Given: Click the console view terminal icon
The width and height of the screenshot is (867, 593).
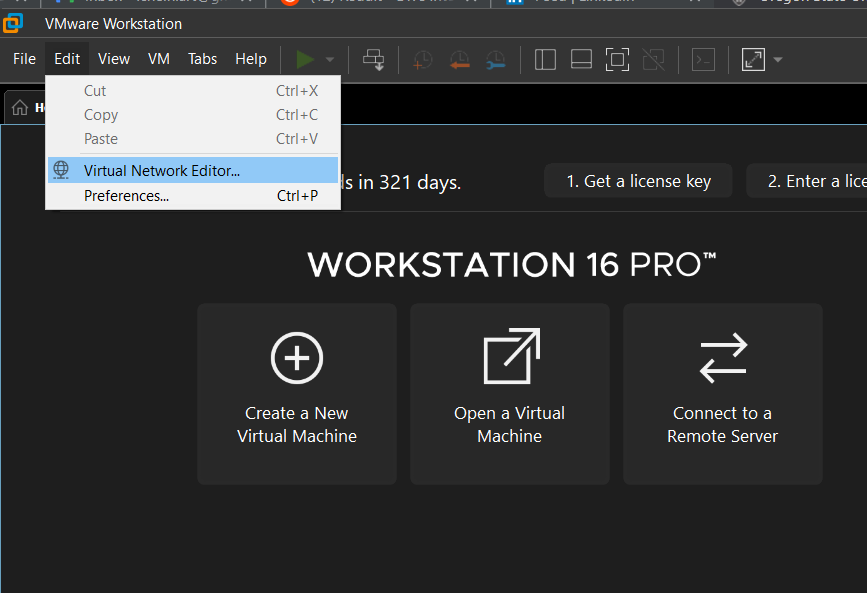Looking at the screenshot, I should click(x=703, y=59).
